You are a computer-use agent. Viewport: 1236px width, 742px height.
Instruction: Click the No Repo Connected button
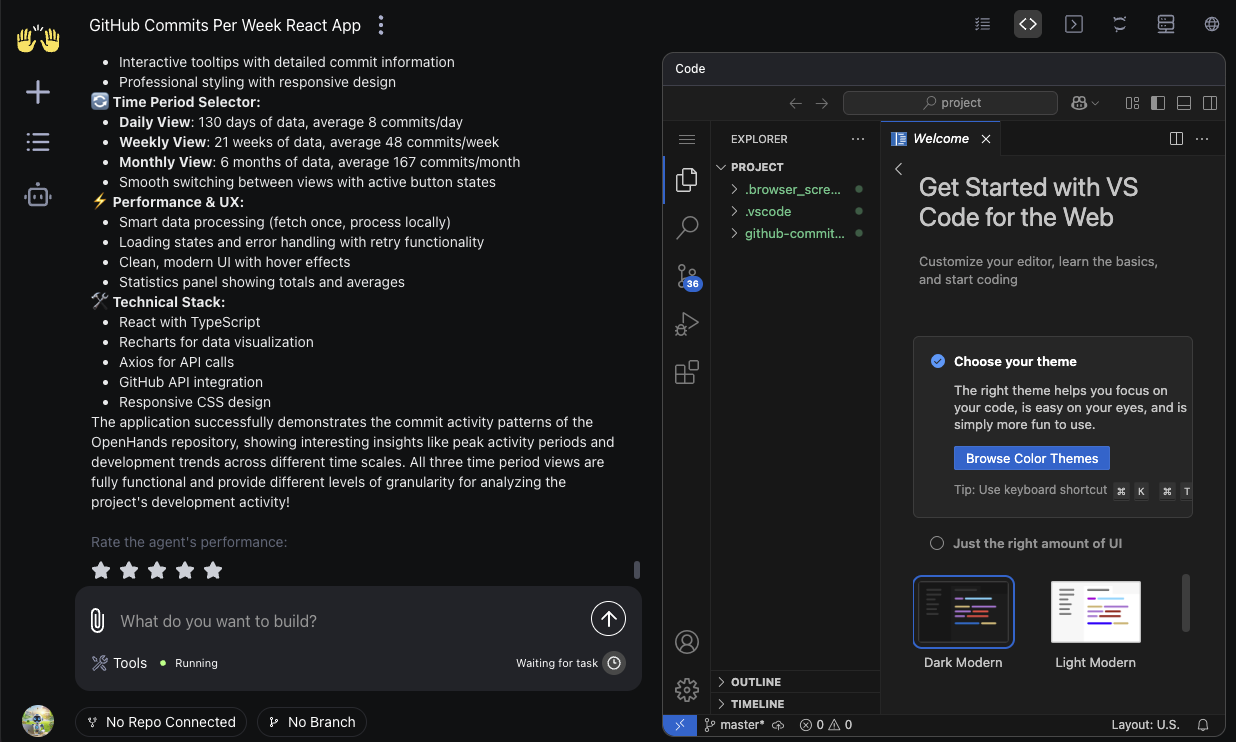click(161, 722)
